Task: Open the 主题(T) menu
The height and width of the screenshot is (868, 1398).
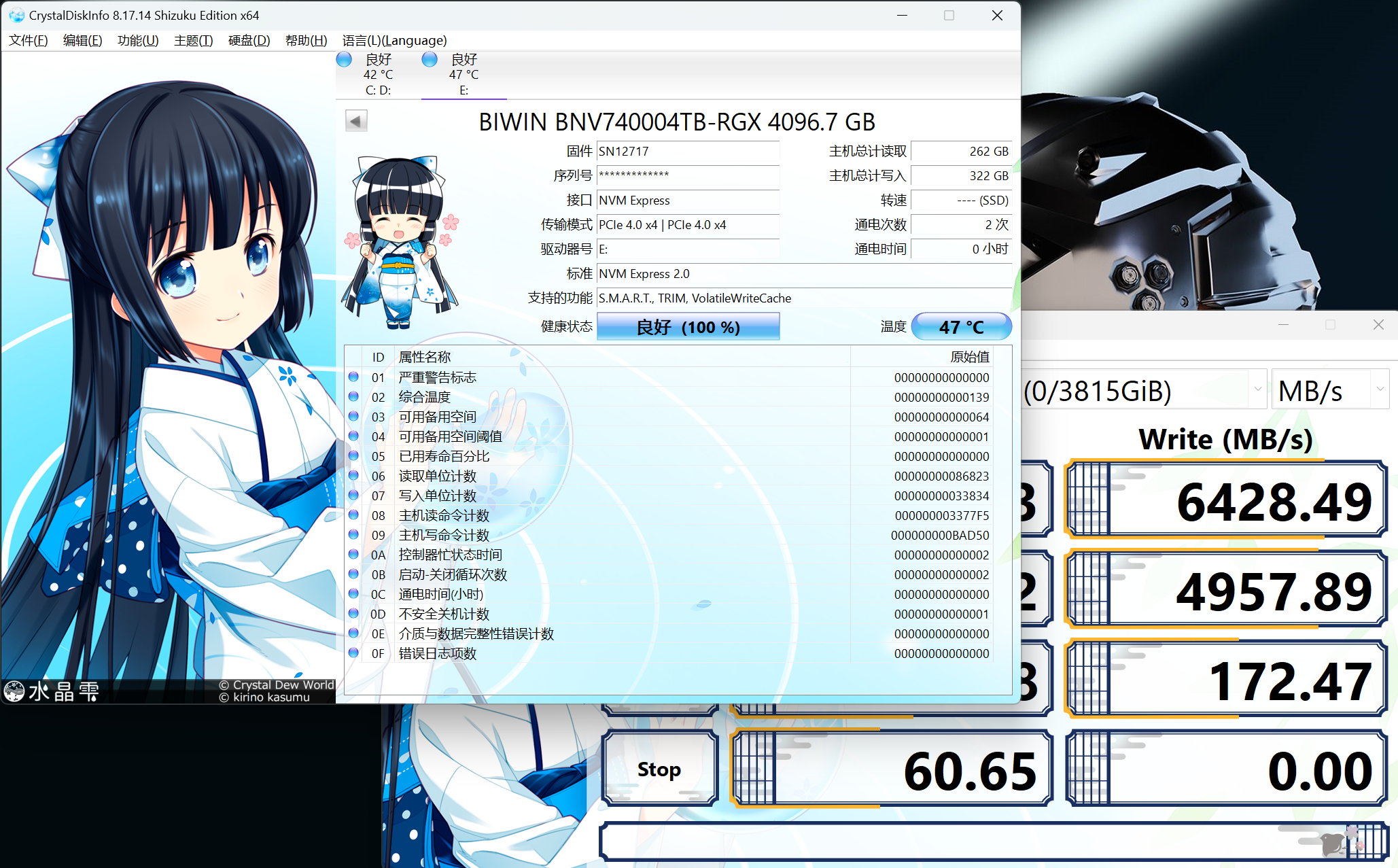Action: 193,41
